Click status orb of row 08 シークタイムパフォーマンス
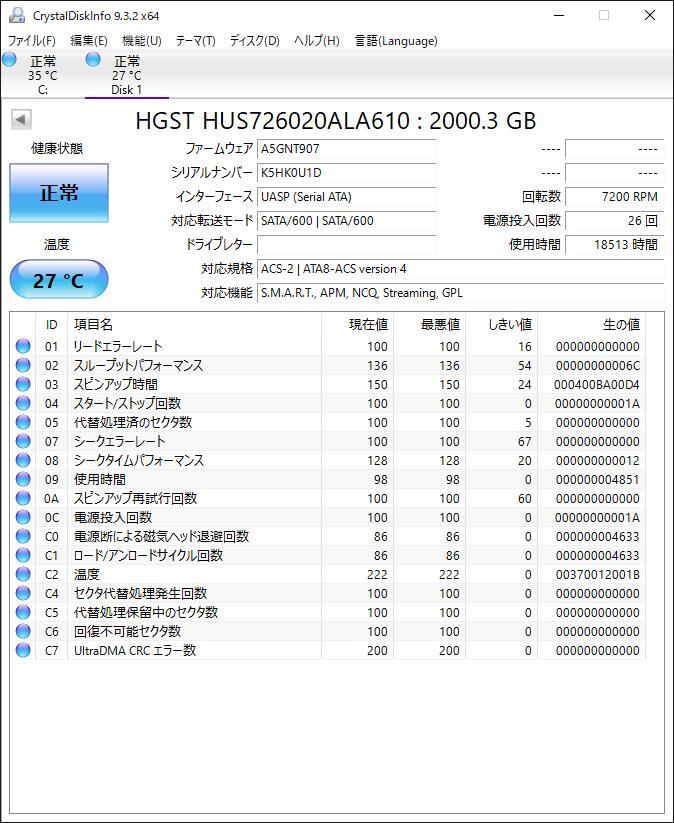The height and width of the screenshot is (823, 674). tap(23, 460)
